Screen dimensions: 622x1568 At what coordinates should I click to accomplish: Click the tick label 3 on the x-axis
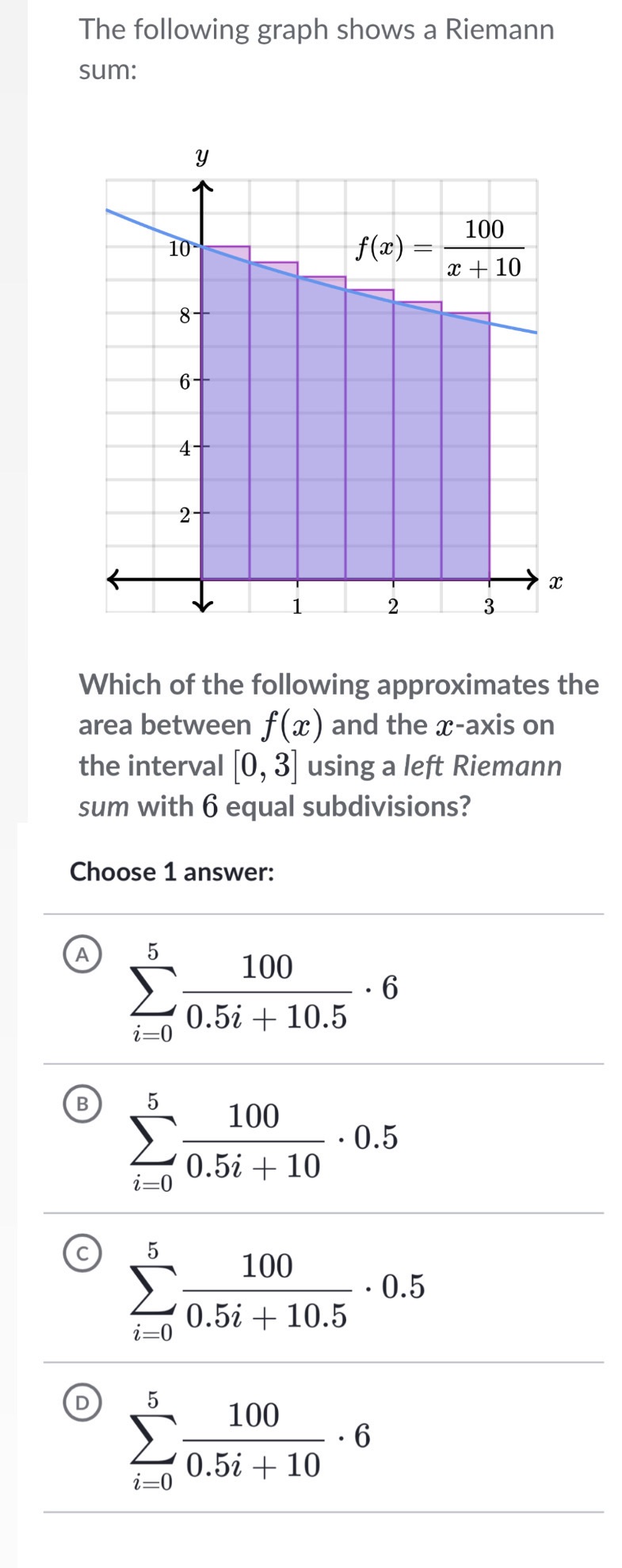488,609
